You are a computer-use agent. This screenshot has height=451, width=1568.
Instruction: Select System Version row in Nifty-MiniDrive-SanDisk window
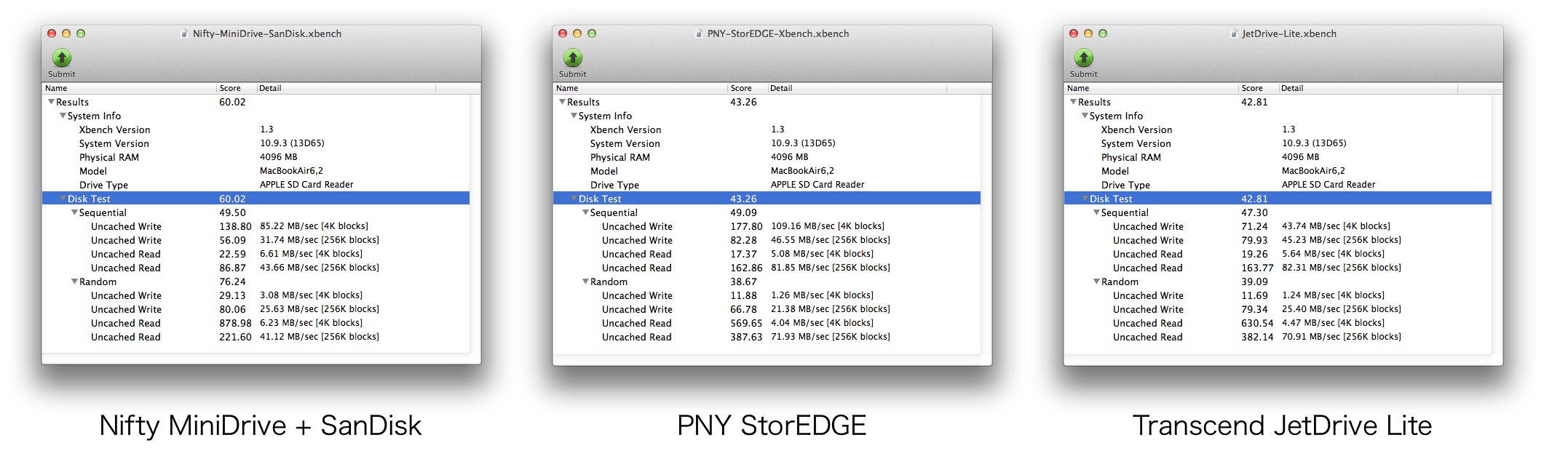[256, 143]
